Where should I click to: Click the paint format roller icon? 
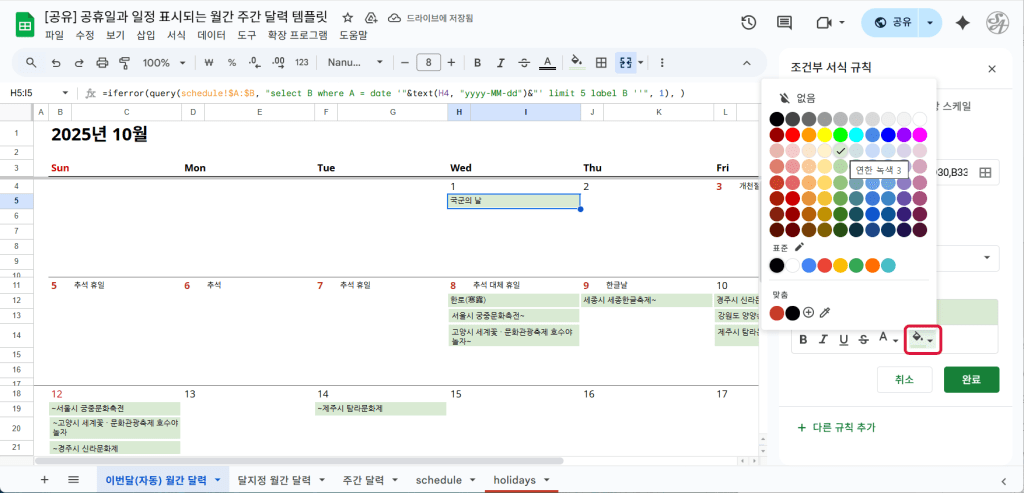tap(125, 62)
